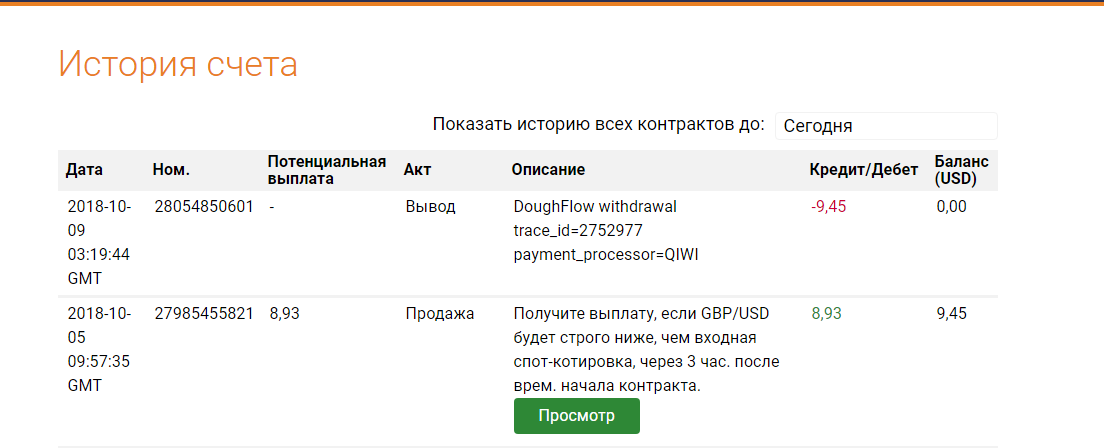Screen dimensions: 1104x448
Task: Click the Акт column header
Action: tap(417, 170)
